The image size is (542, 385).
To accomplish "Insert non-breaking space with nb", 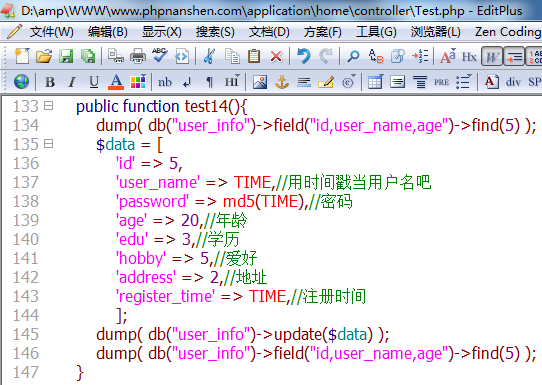I will pyautogui.click(x=165, y=82).
